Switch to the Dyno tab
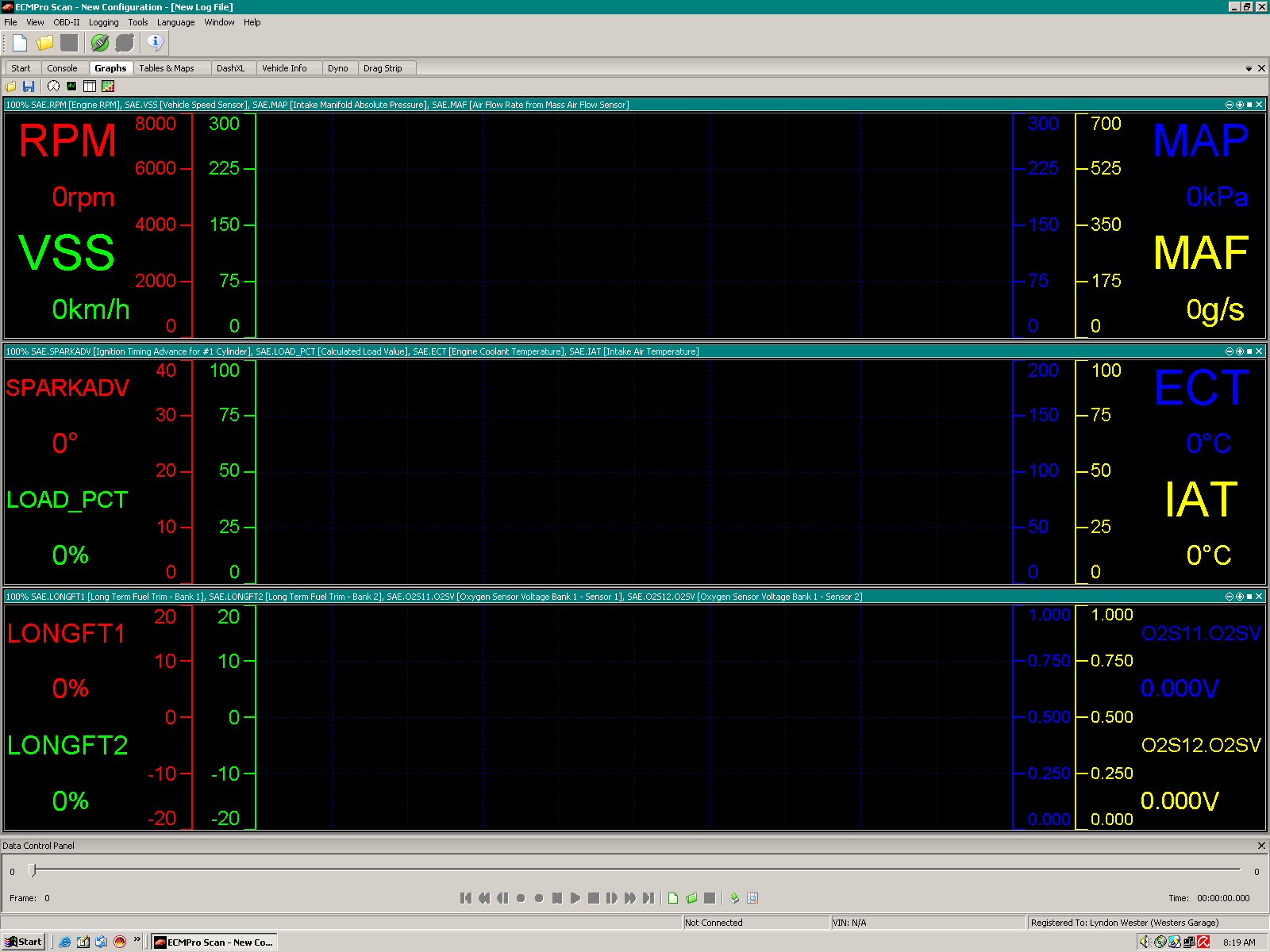Viewport: 1270px width, 952px height. pyautogui.click(x=338, y=68)
